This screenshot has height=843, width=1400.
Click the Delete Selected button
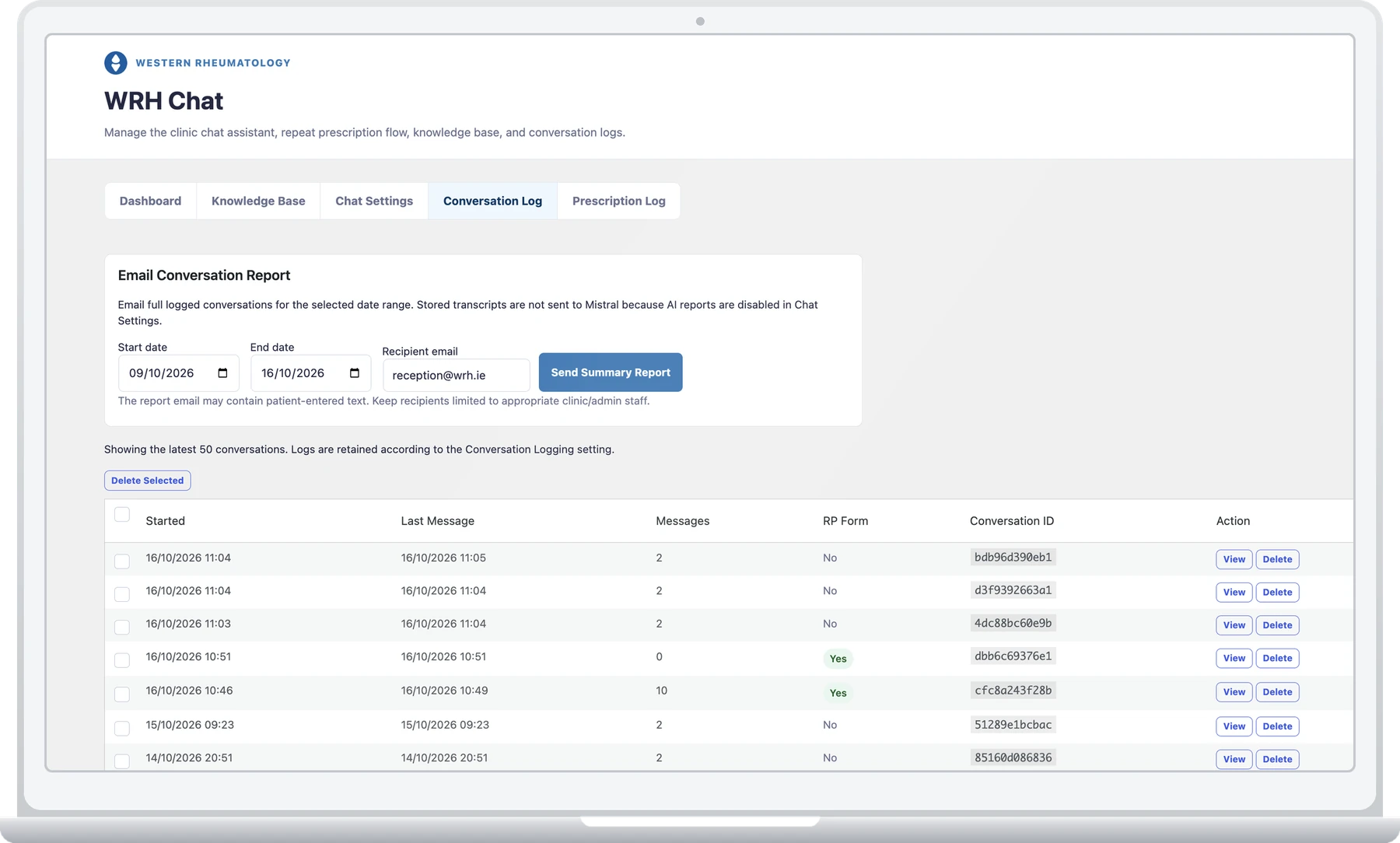(x=148, y=481)
